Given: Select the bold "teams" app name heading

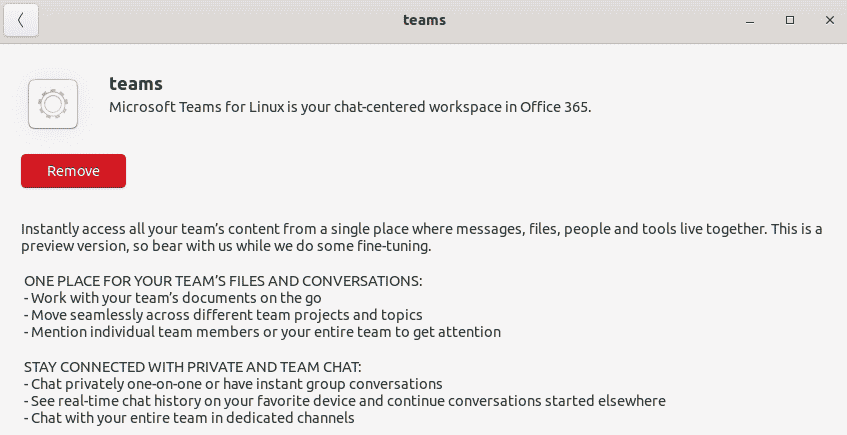Looking at the screenshot, I should (x=136, y=84).
